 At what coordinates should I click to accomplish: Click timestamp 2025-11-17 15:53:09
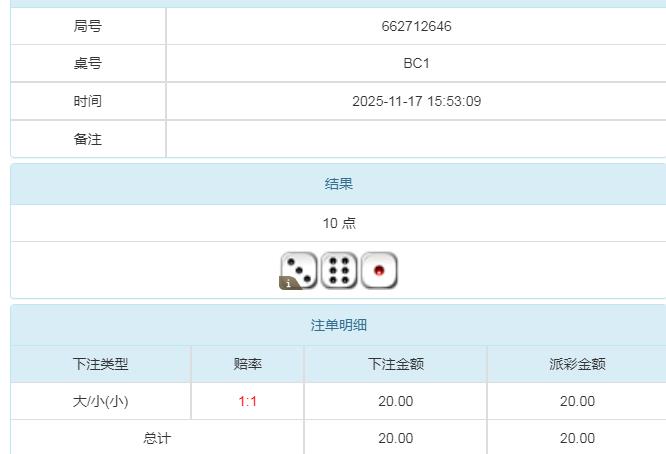tap(416, 102)
